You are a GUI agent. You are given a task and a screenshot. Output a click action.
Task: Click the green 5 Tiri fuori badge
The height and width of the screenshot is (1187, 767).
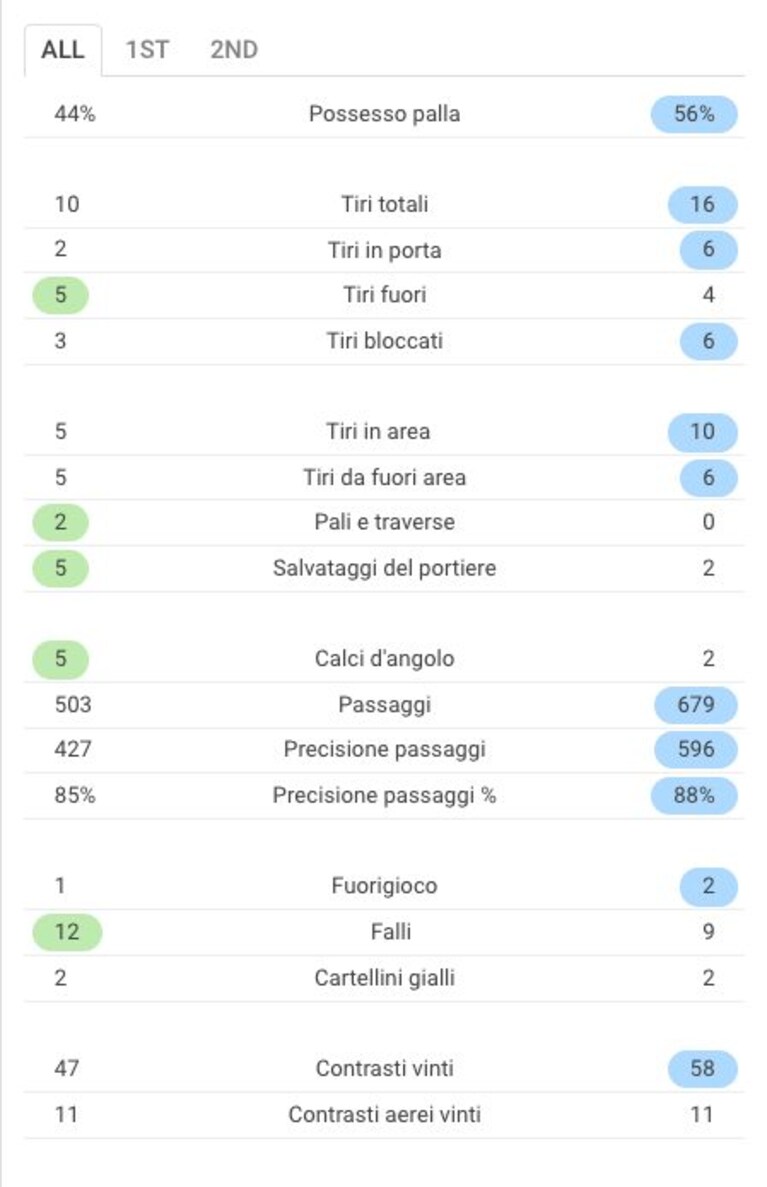61,294
